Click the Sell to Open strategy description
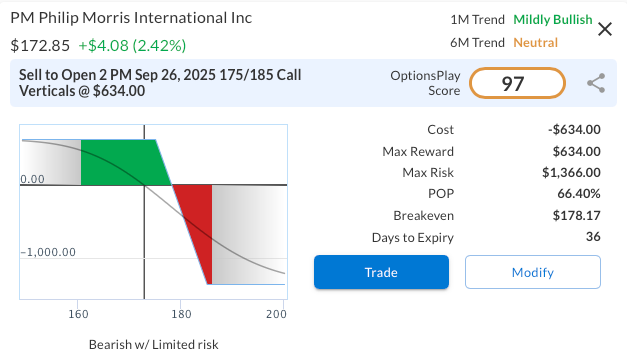The image size is (627, 361). [x=160, y=83]
